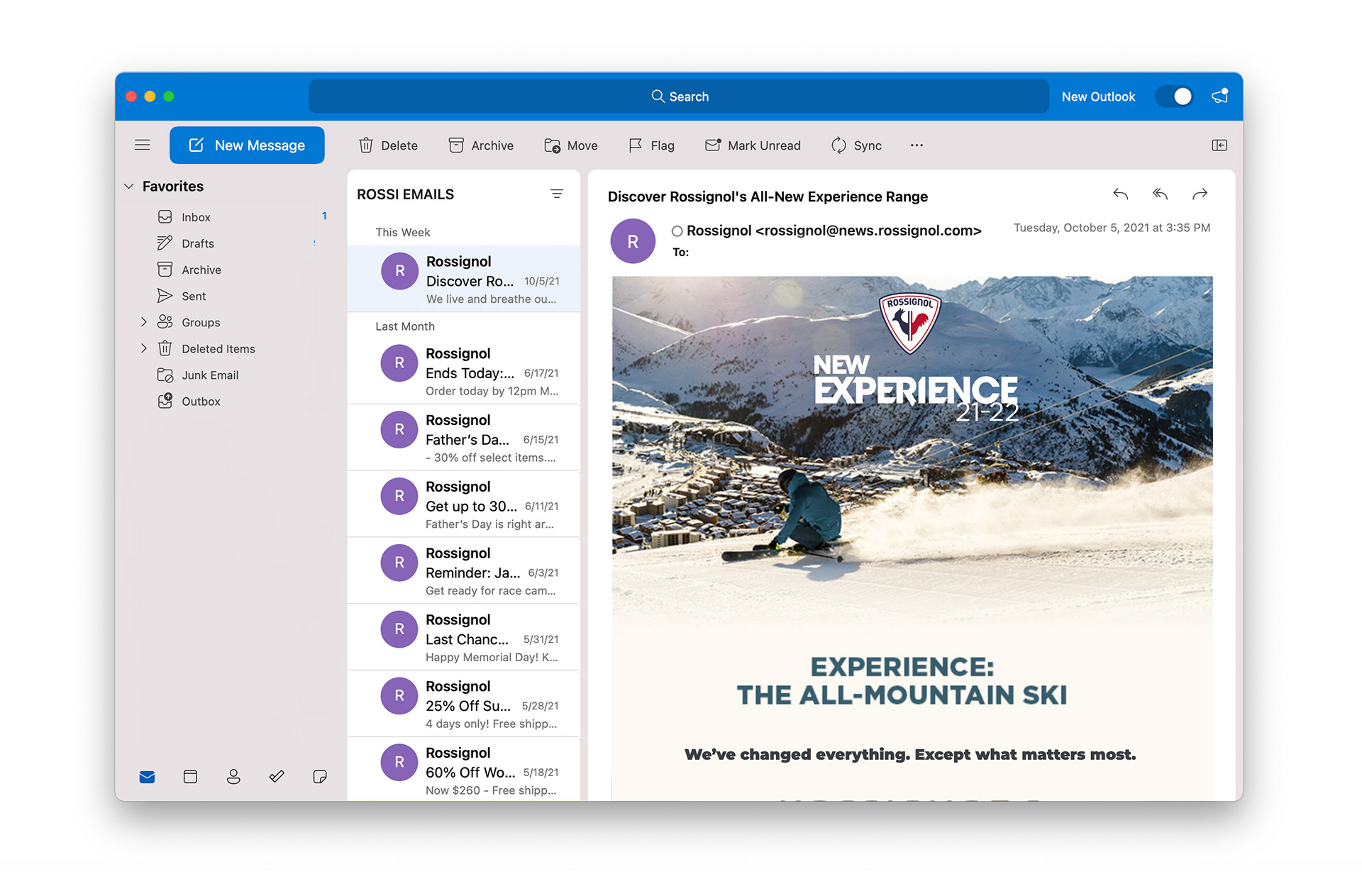Expand the Deleted Items folder
The height and width of the screenshot is (896, 1362).
pos(144,348)
